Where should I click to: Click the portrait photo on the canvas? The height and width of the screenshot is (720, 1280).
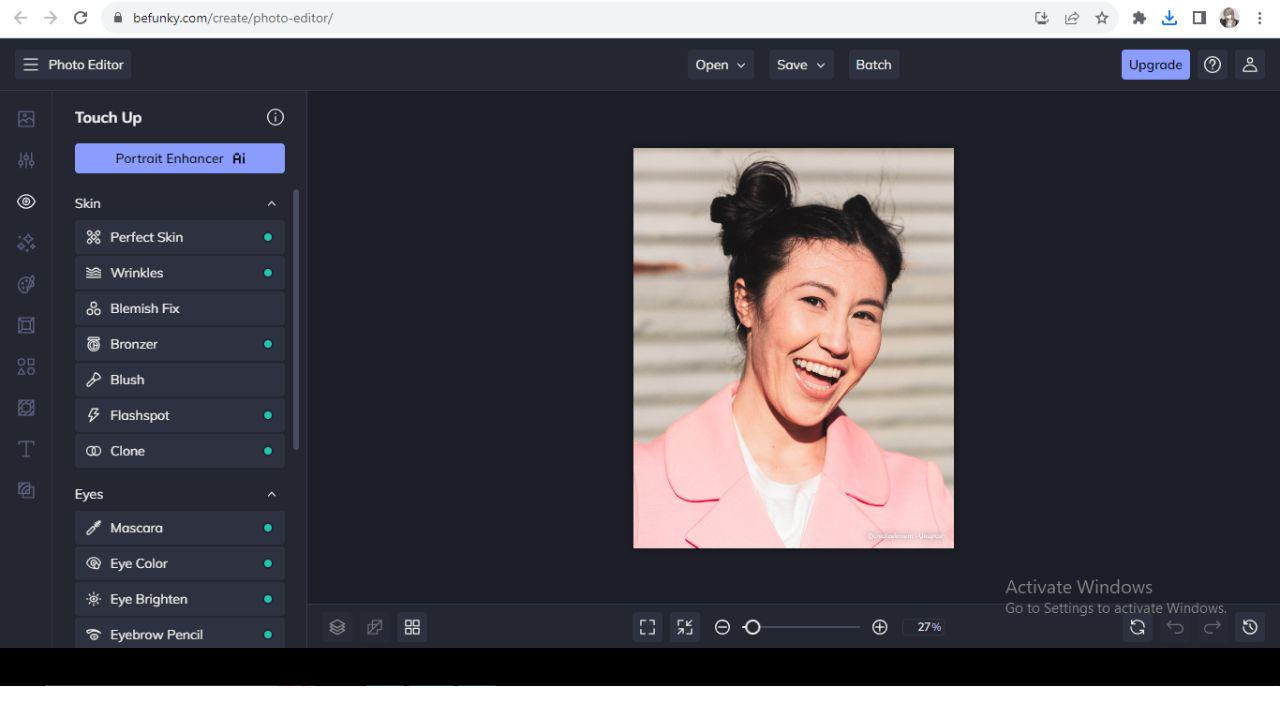tap(793, 348)
